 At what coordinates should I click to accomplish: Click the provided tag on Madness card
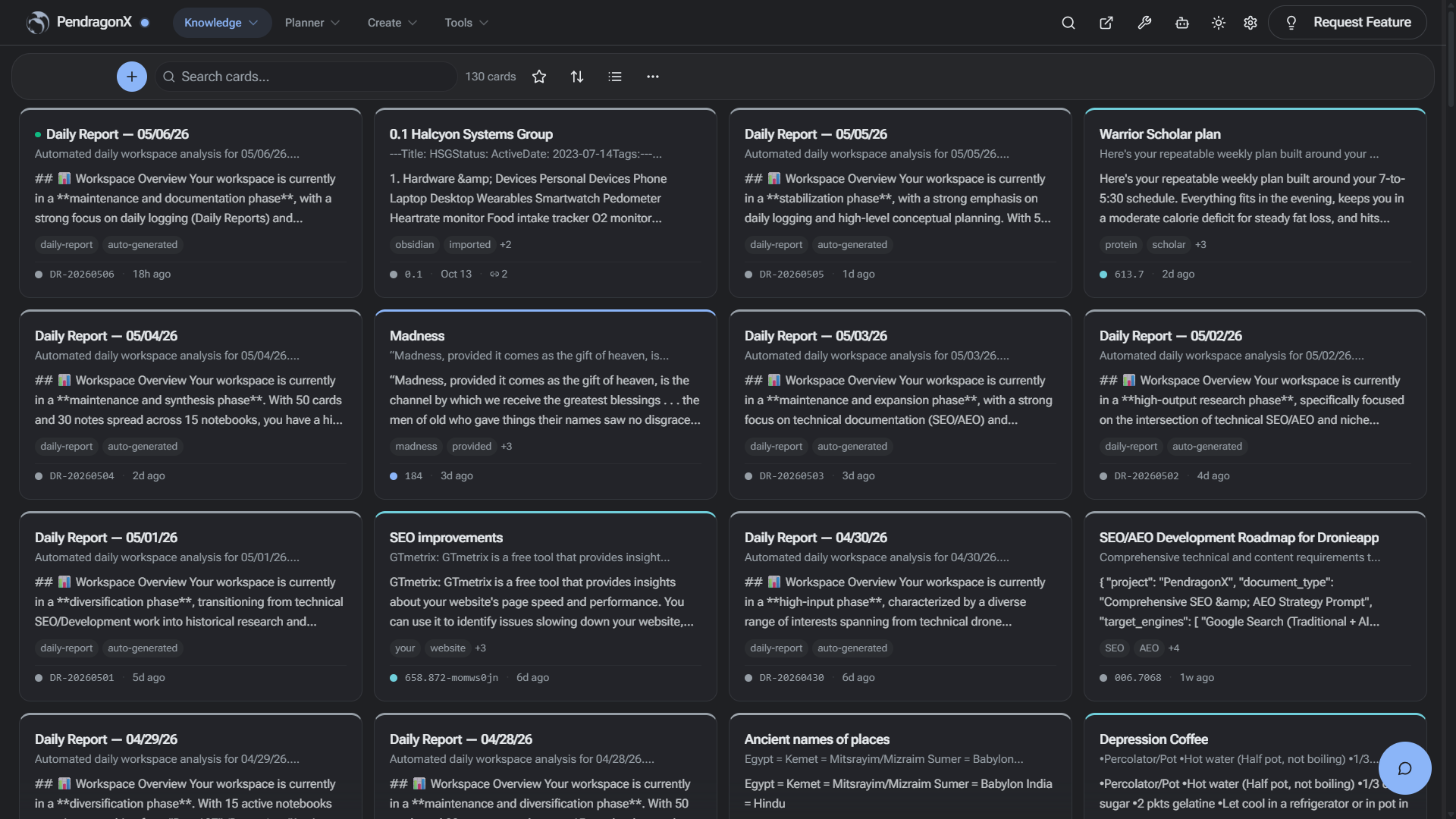[x=472, y=447]
